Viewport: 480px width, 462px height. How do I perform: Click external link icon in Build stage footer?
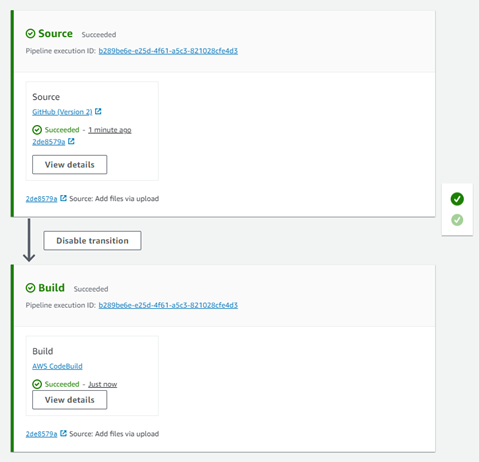(63, 433)
